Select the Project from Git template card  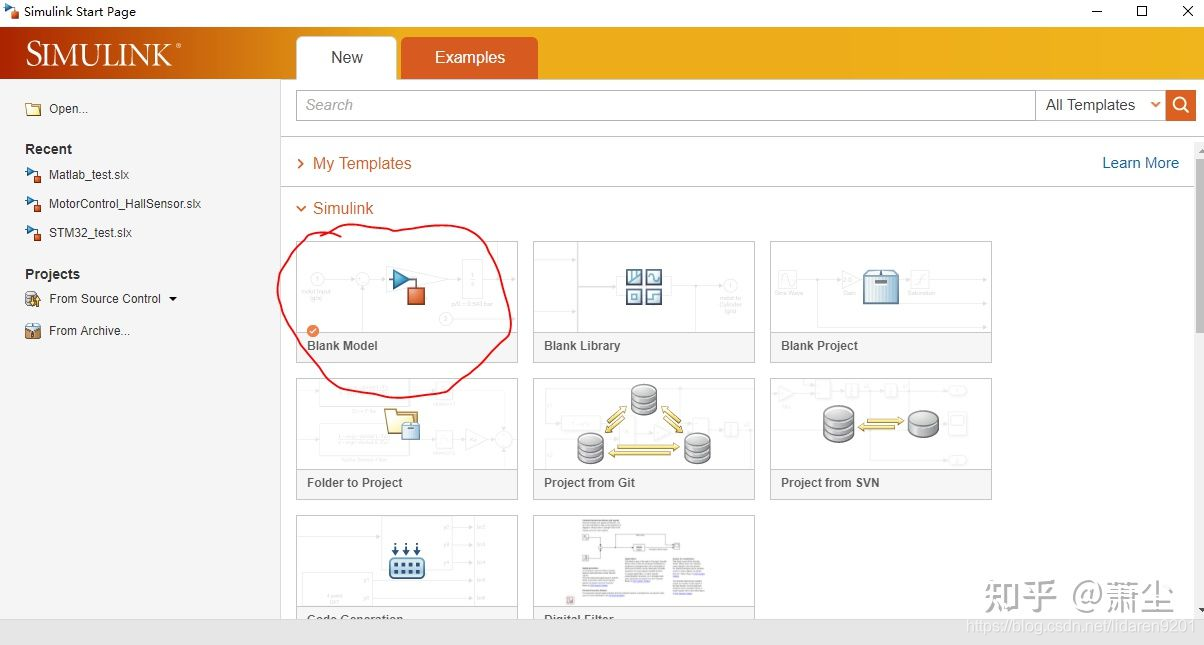[644, 438]
